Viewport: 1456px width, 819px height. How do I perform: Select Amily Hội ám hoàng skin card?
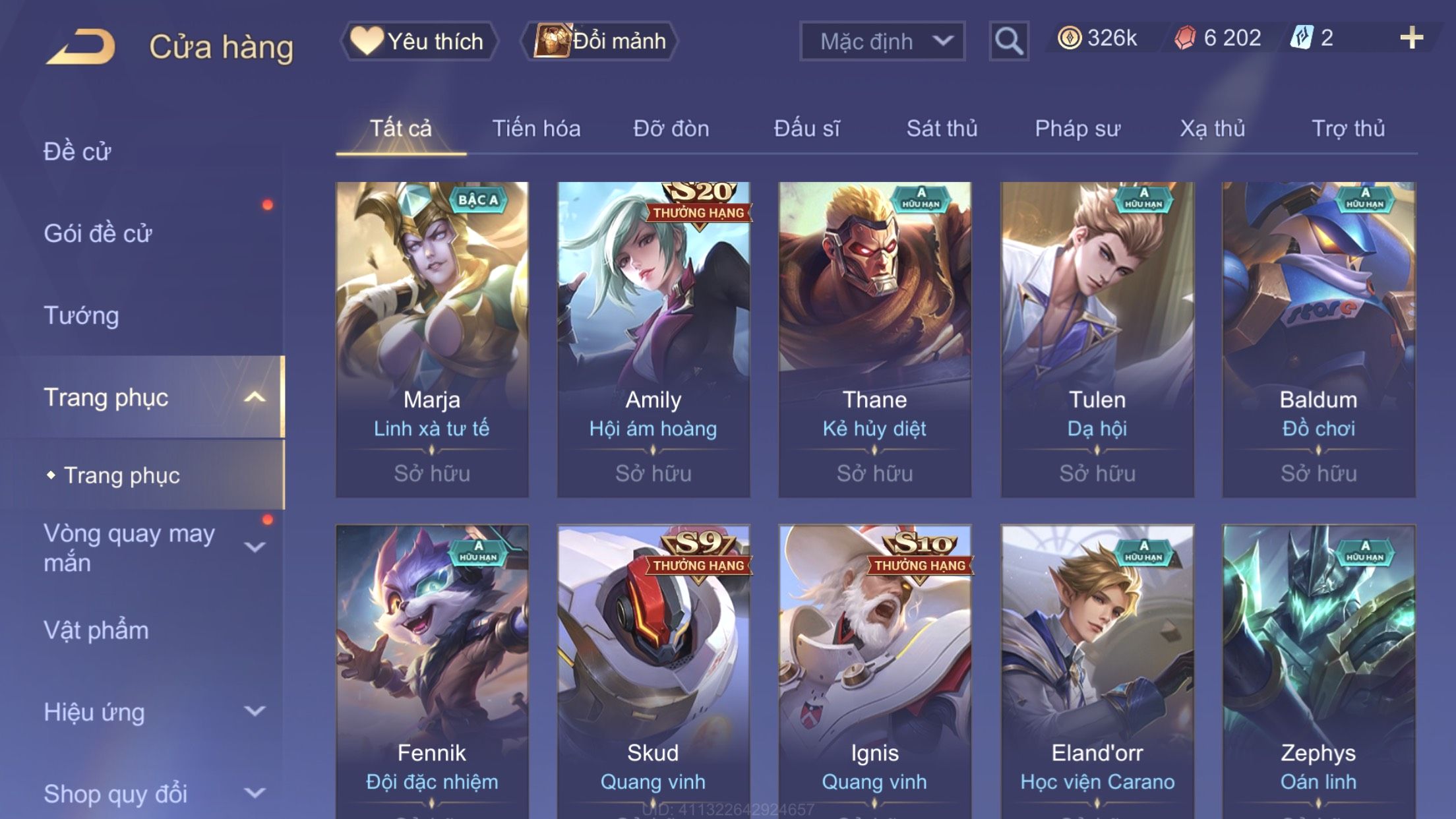click(x=653, y=340)
